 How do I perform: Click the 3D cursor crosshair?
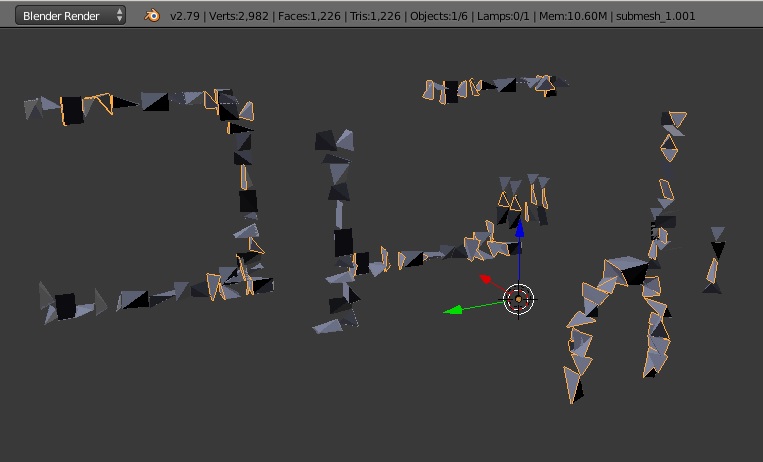coord(518,299)
